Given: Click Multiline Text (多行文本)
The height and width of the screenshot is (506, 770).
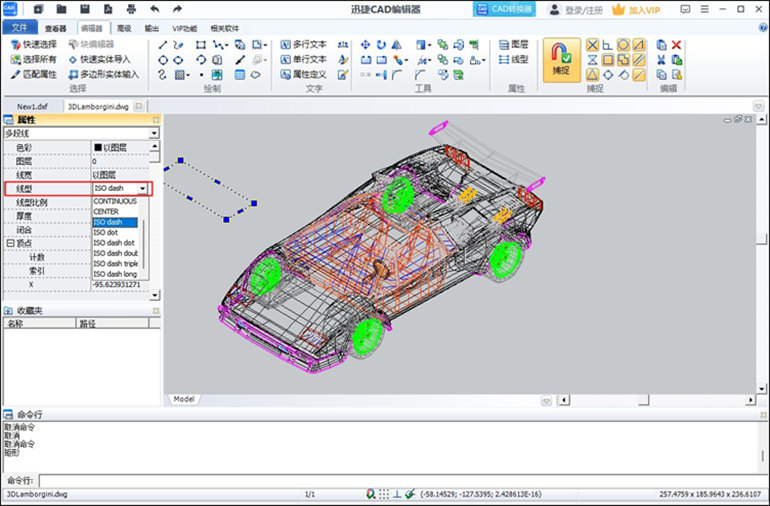Looking at the screenshot, I should (x=303, y=45).
